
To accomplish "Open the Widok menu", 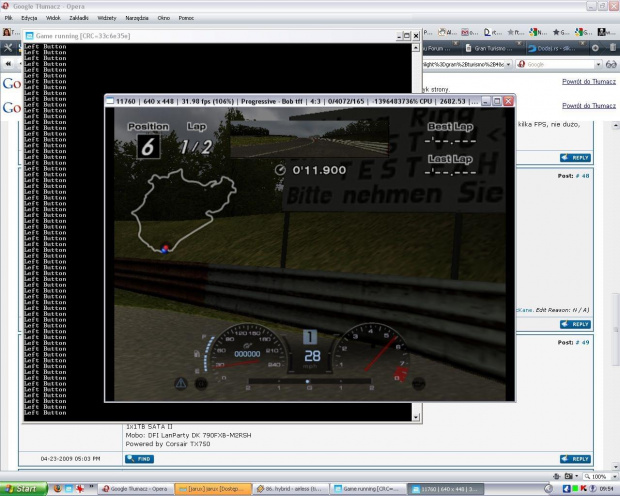I will click(53, 18).
